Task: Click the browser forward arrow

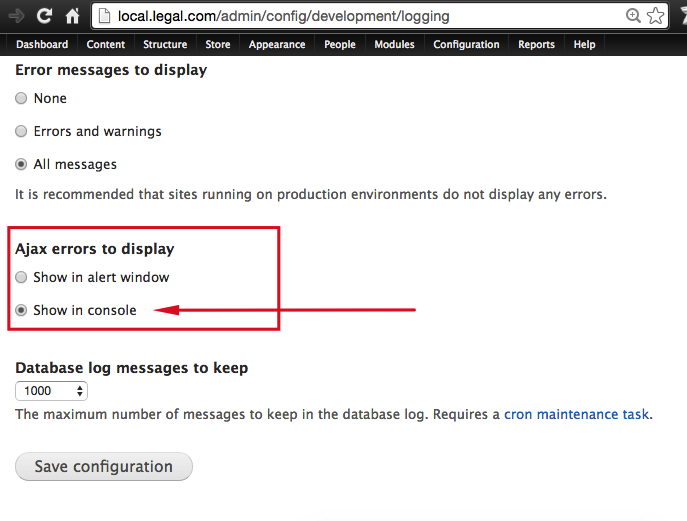Action: coord(16,16)
